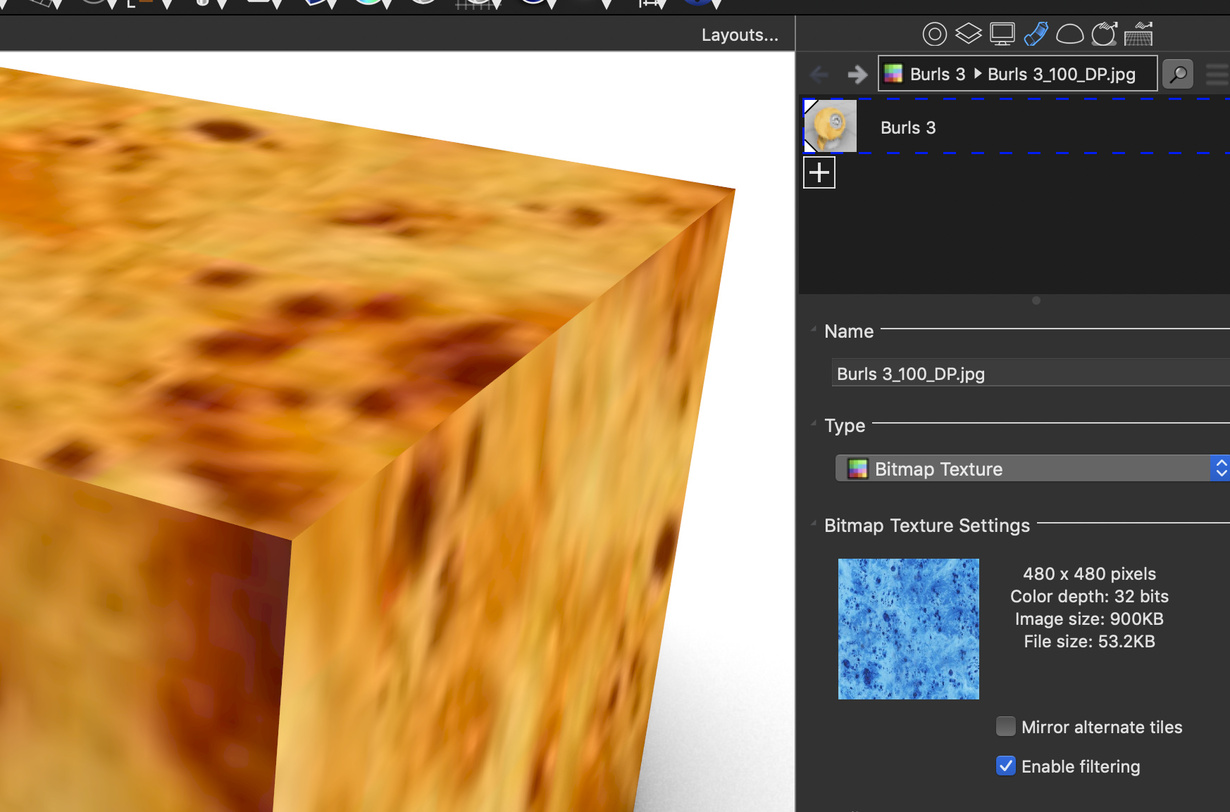Open the Bitmap Texture type dropdown
This screenshot has height=812, width=1230.
(x=1032, y=468)
